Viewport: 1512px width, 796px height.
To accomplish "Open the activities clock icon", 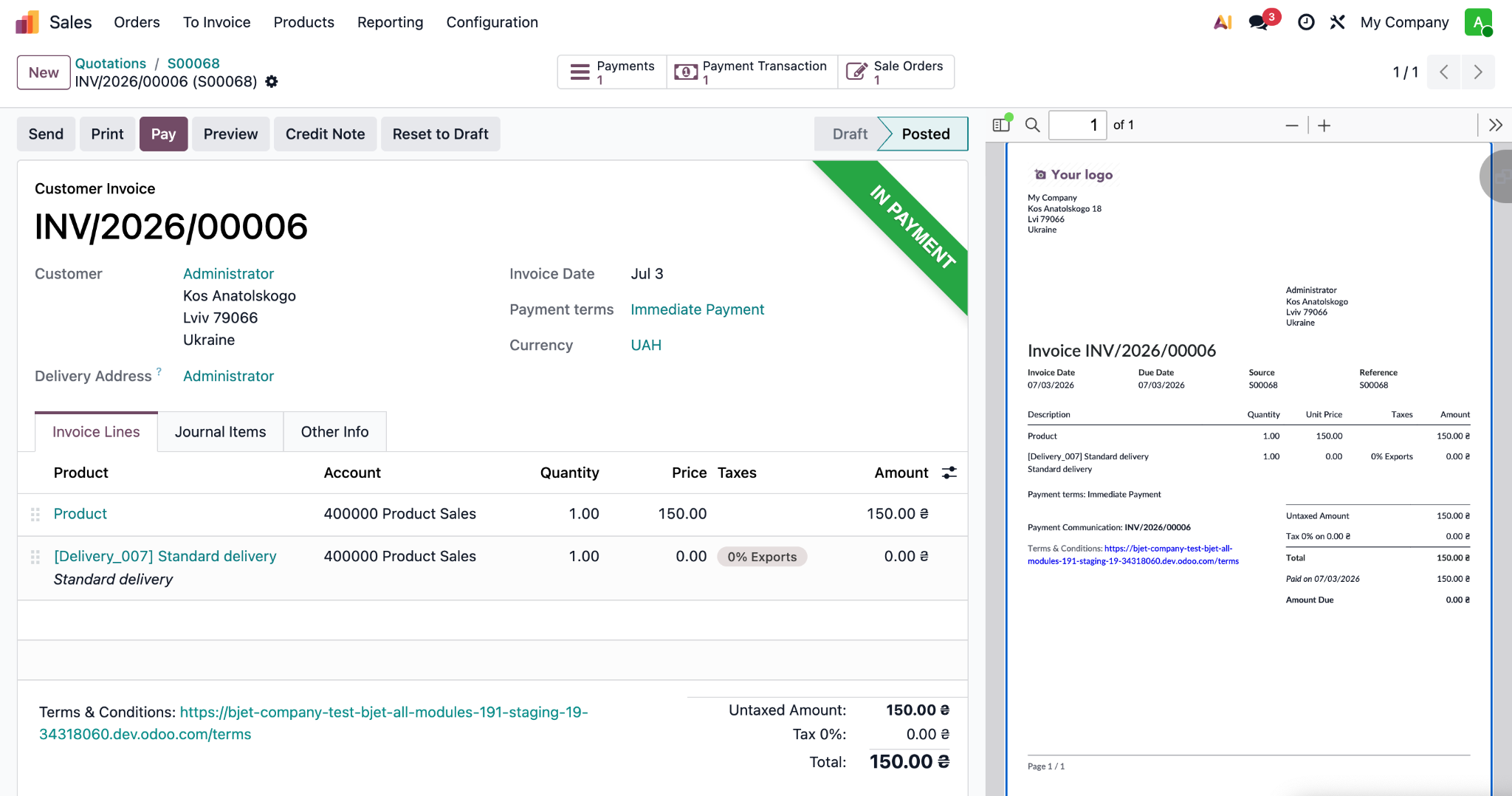I will [x=1306, y=22].
